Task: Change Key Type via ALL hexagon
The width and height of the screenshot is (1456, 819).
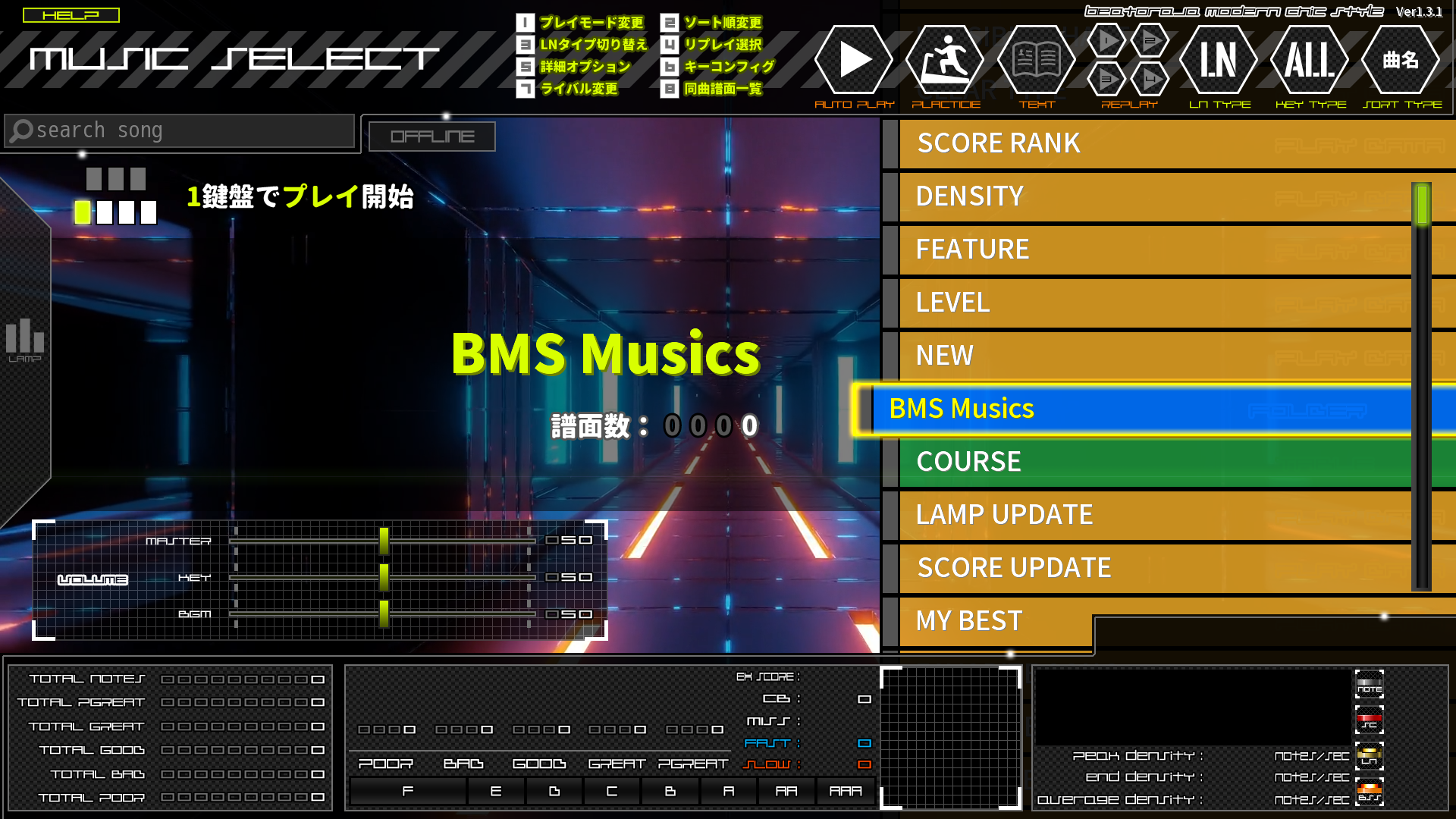Action: (1310, 60)
